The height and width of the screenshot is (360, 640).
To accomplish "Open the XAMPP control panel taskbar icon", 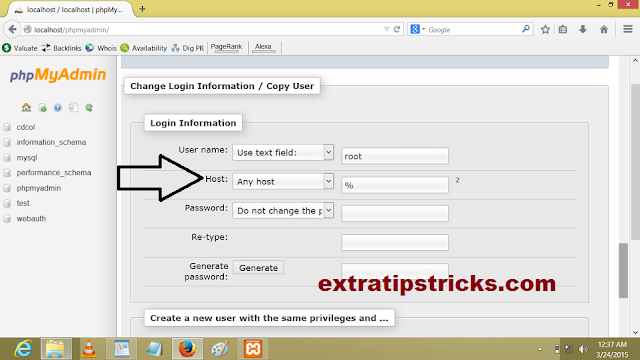I will click(253, 349).
